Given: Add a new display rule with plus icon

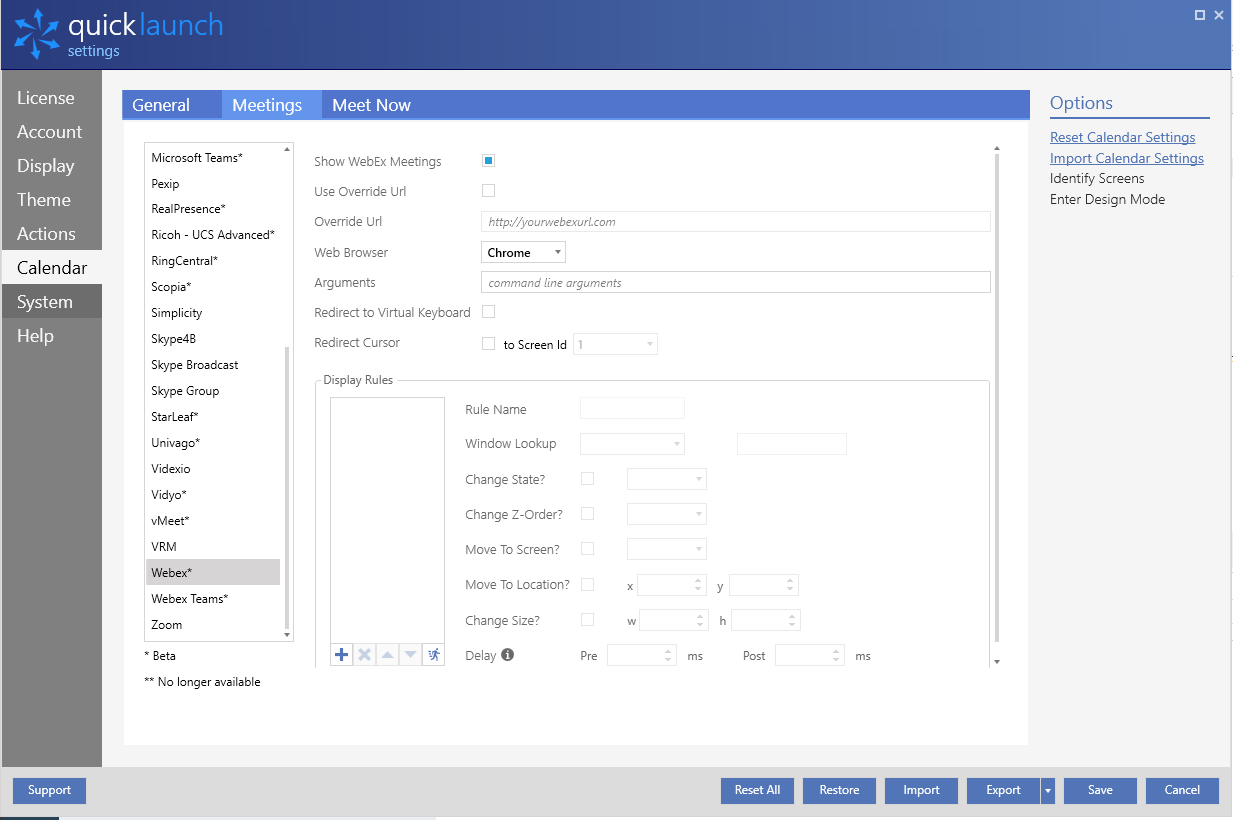Looking at the screenshot, I should tap(341, 655).
